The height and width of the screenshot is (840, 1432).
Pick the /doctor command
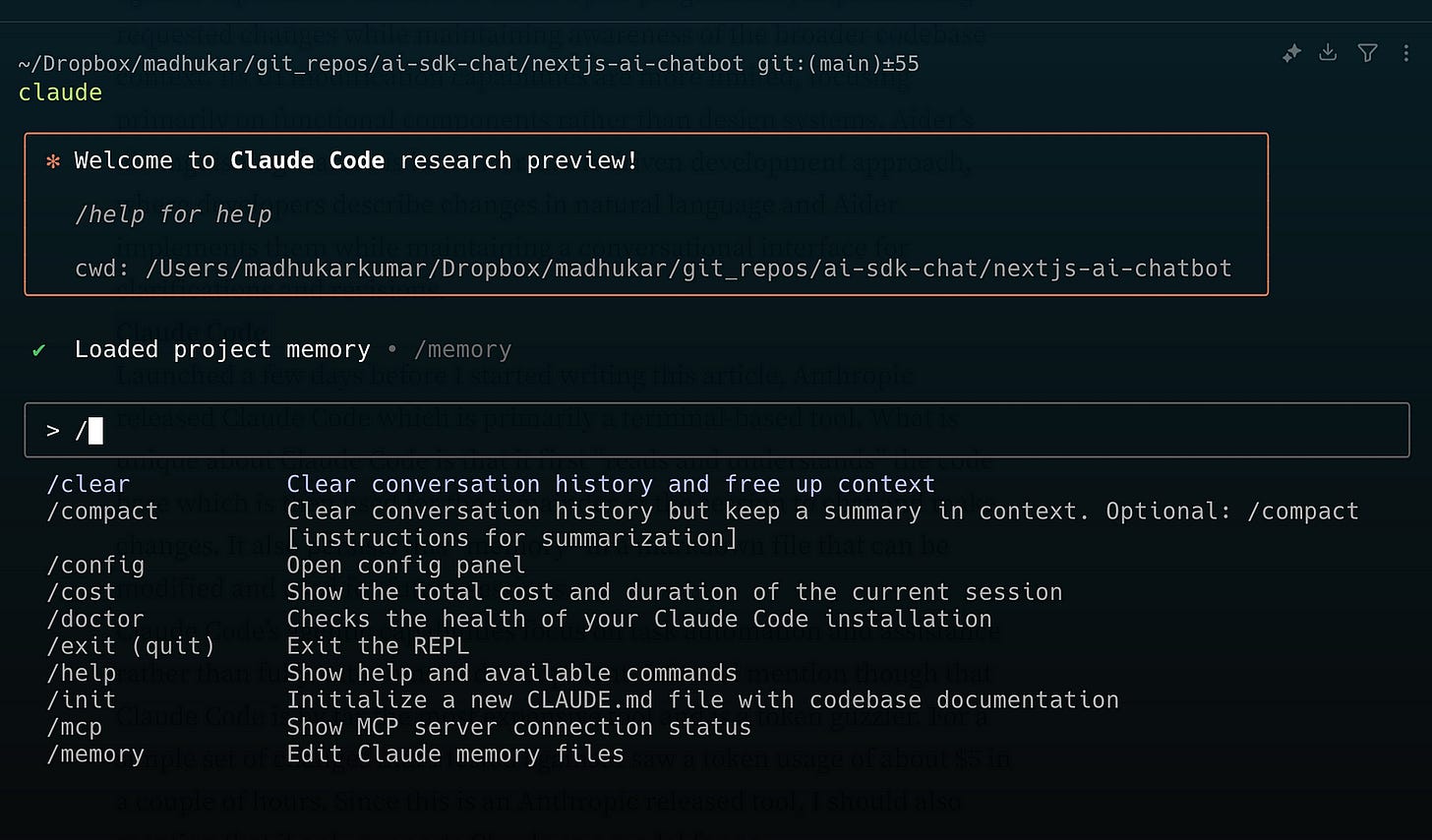click(95, 620)
